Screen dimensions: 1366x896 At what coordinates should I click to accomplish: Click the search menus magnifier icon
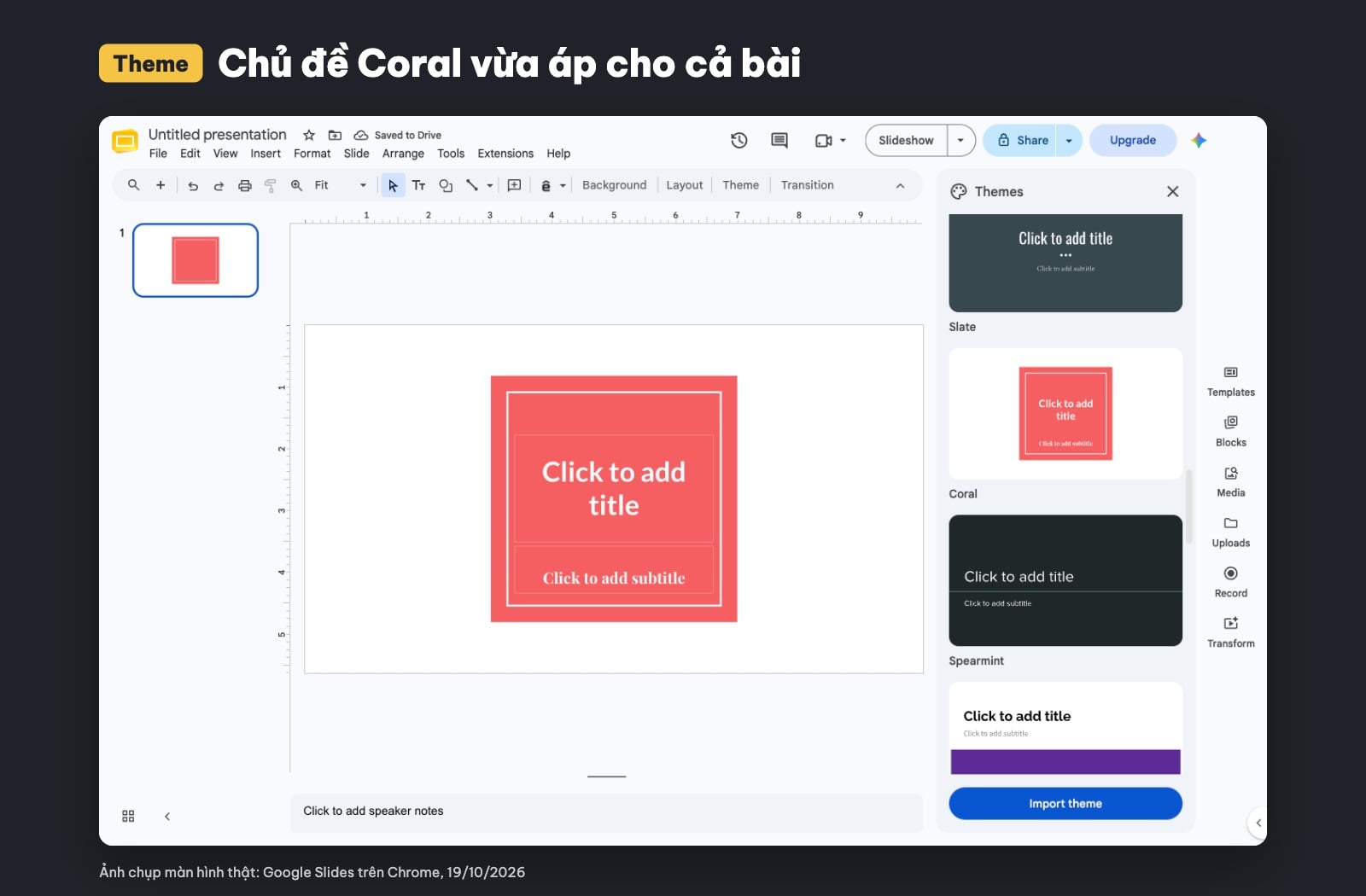[x=134, y=185]
